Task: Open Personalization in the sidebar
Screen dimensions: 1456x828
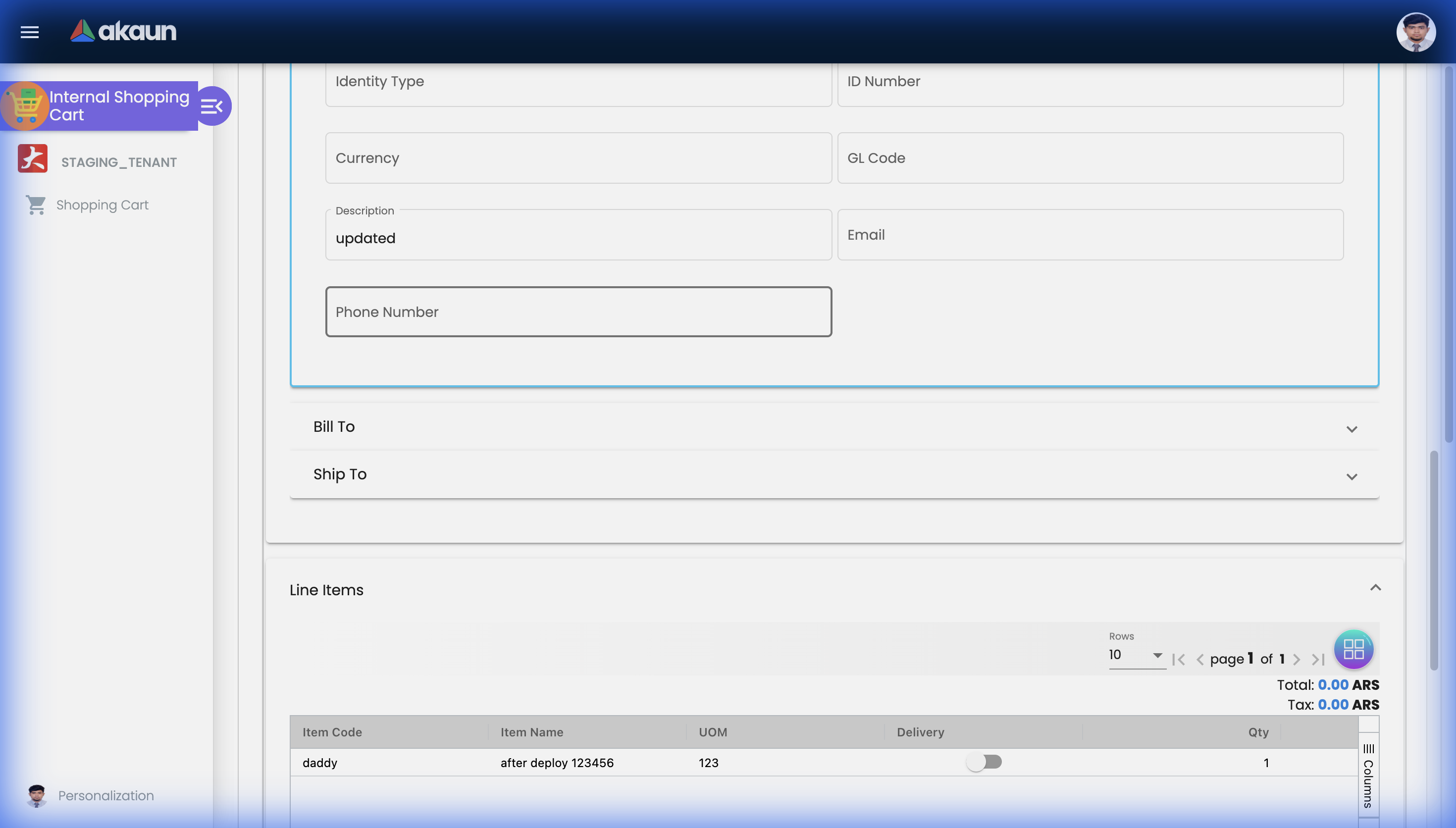Action: pyautogui.click(x=106, y=796)
